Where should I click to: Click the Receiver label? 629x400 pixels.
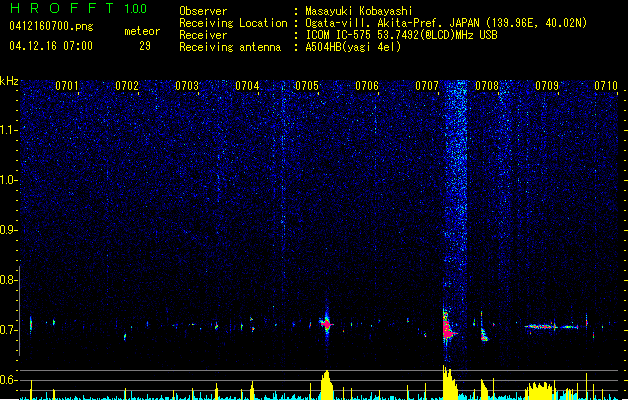point(203,35)
